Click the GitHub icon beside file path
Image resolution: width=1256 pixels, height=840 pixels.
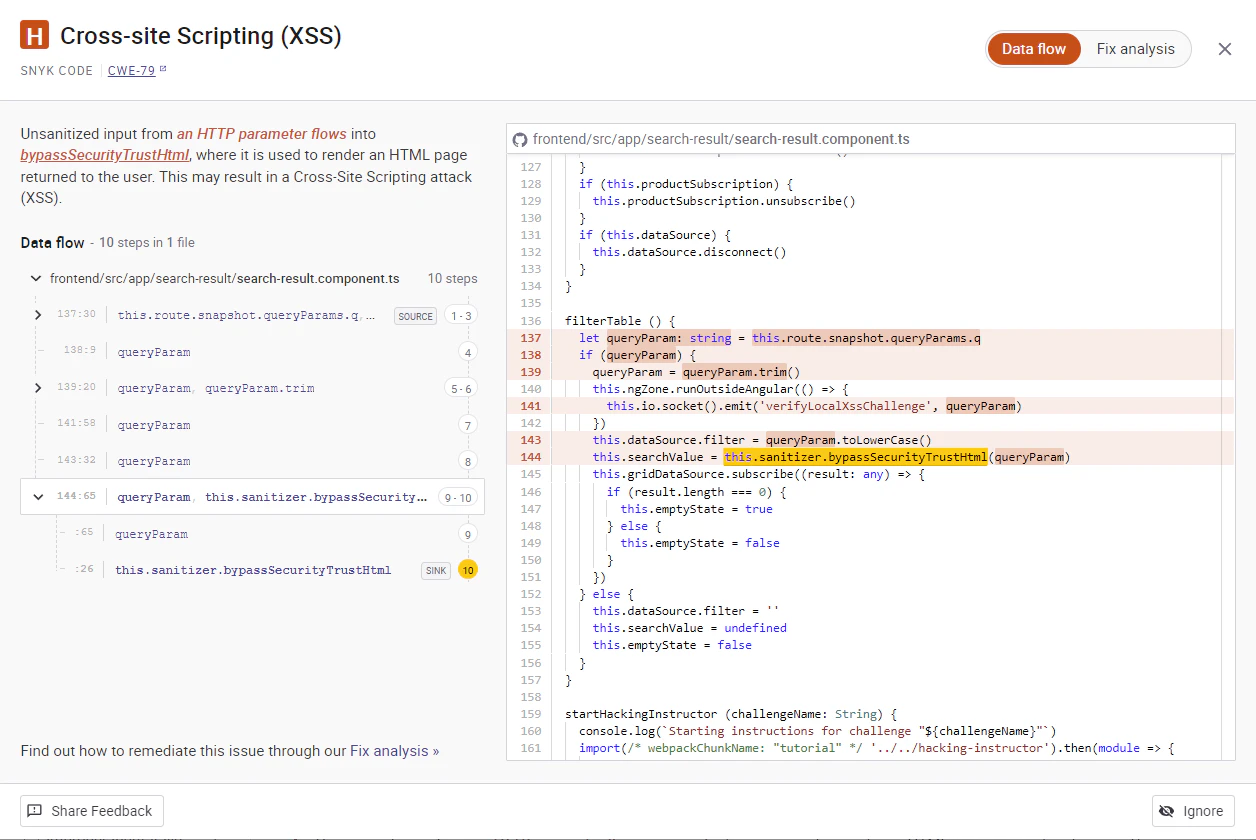(520, 140)
